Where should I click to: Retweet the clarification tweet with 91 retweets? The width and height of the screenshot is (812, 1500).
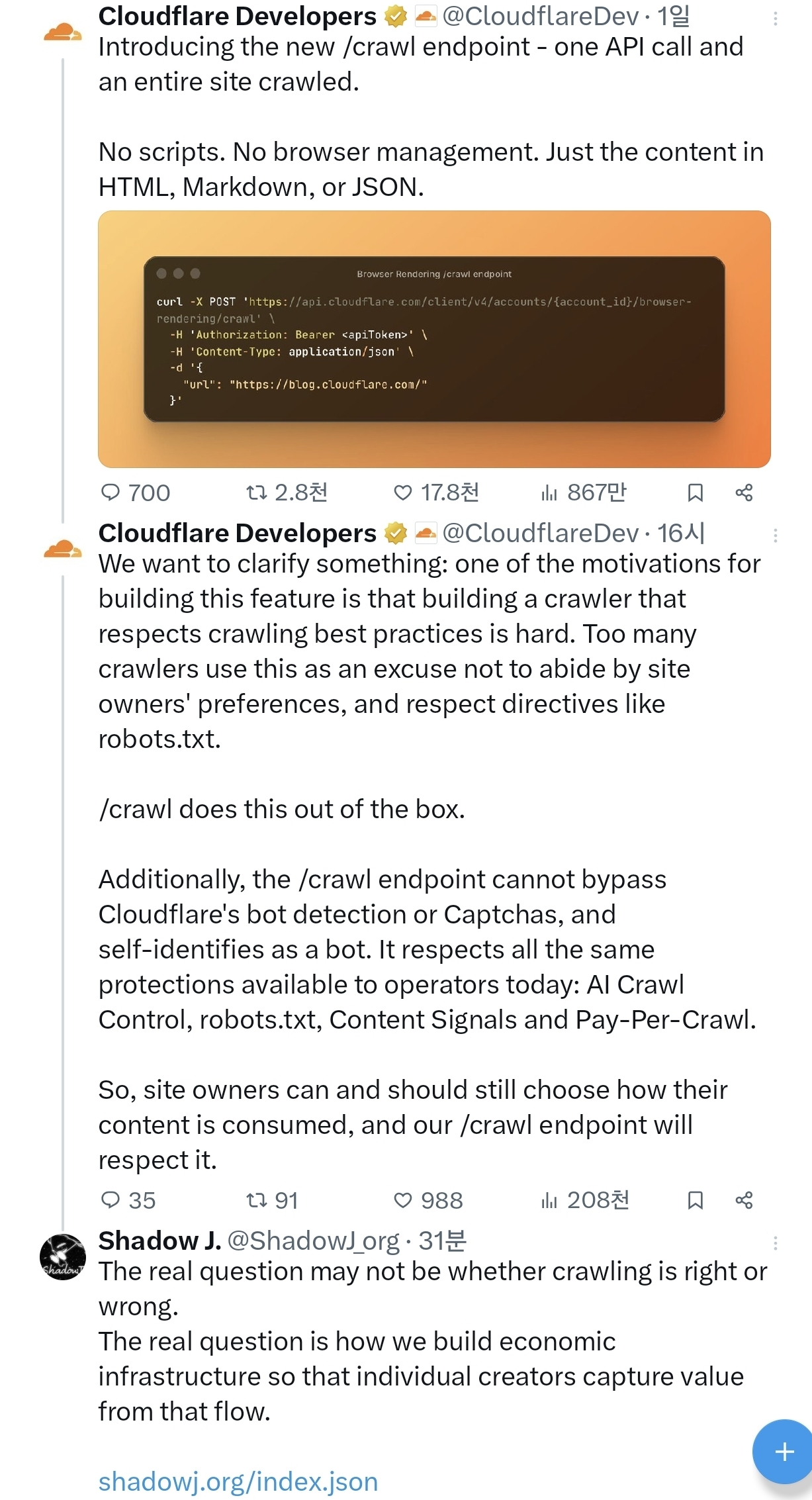pyautogui.click(x=256, y=1200)
